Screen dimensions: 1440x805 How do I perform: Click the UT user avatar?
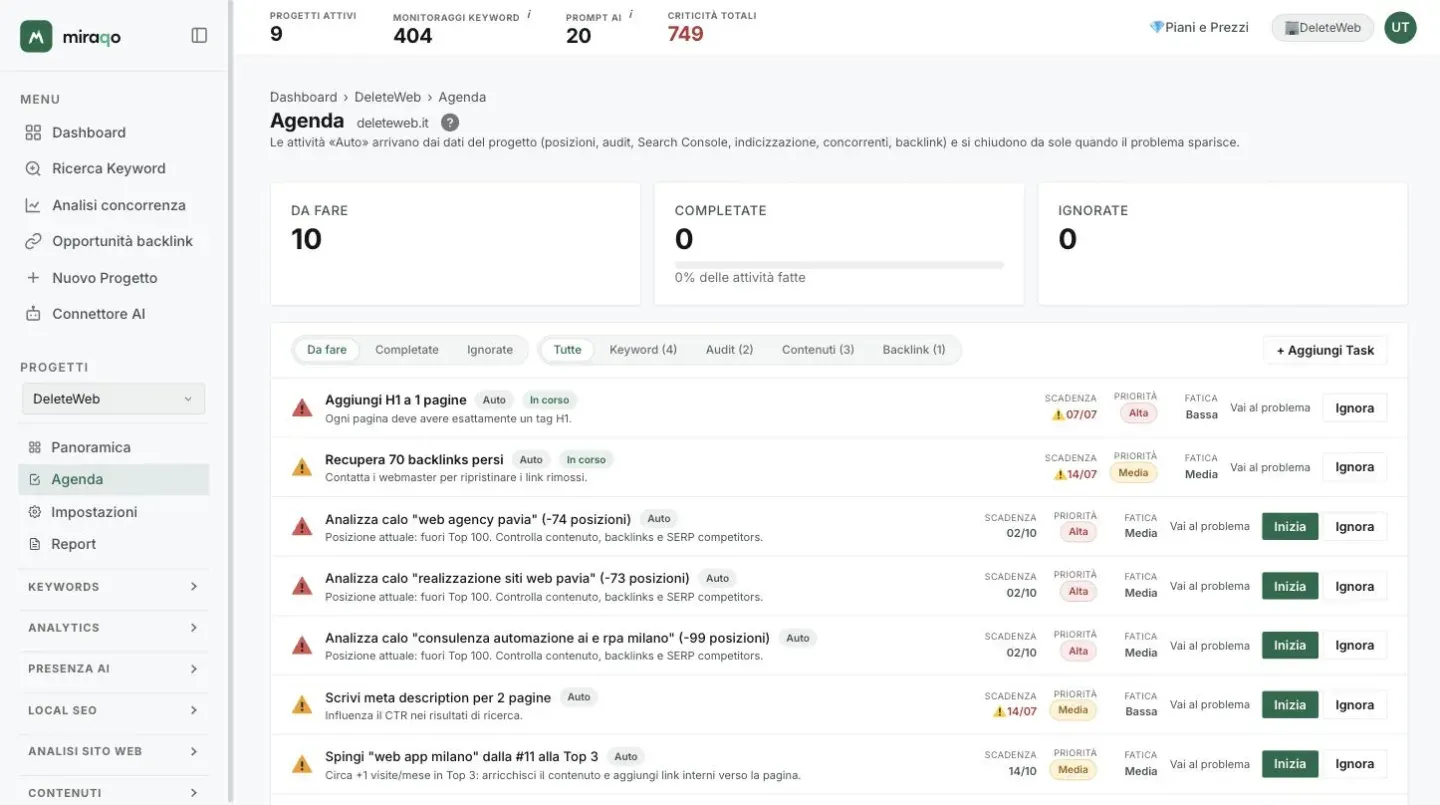[1400, 28]
